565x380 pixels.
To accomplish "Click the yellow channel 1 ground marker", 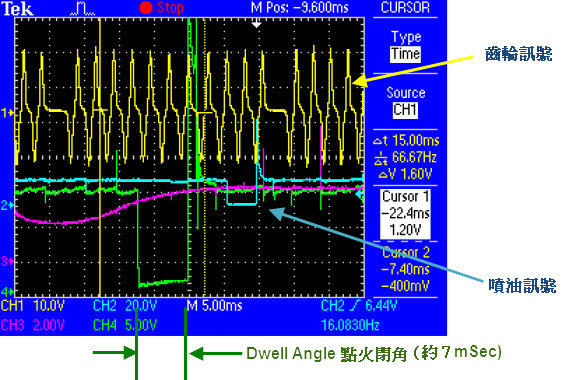I will (8, 113).
